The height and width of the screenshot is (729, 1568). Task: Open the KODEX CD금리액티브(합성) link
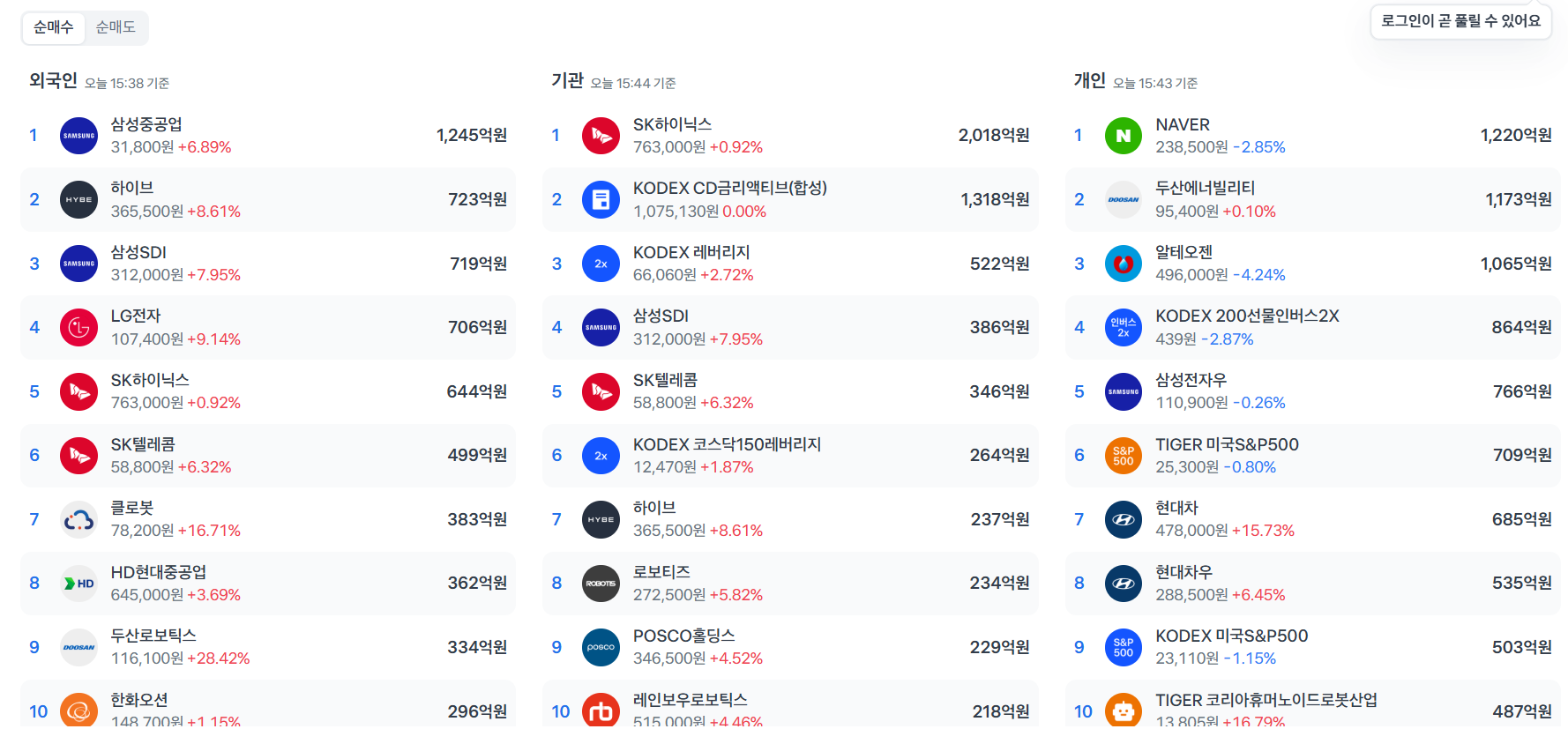click(x=729, y=189)
